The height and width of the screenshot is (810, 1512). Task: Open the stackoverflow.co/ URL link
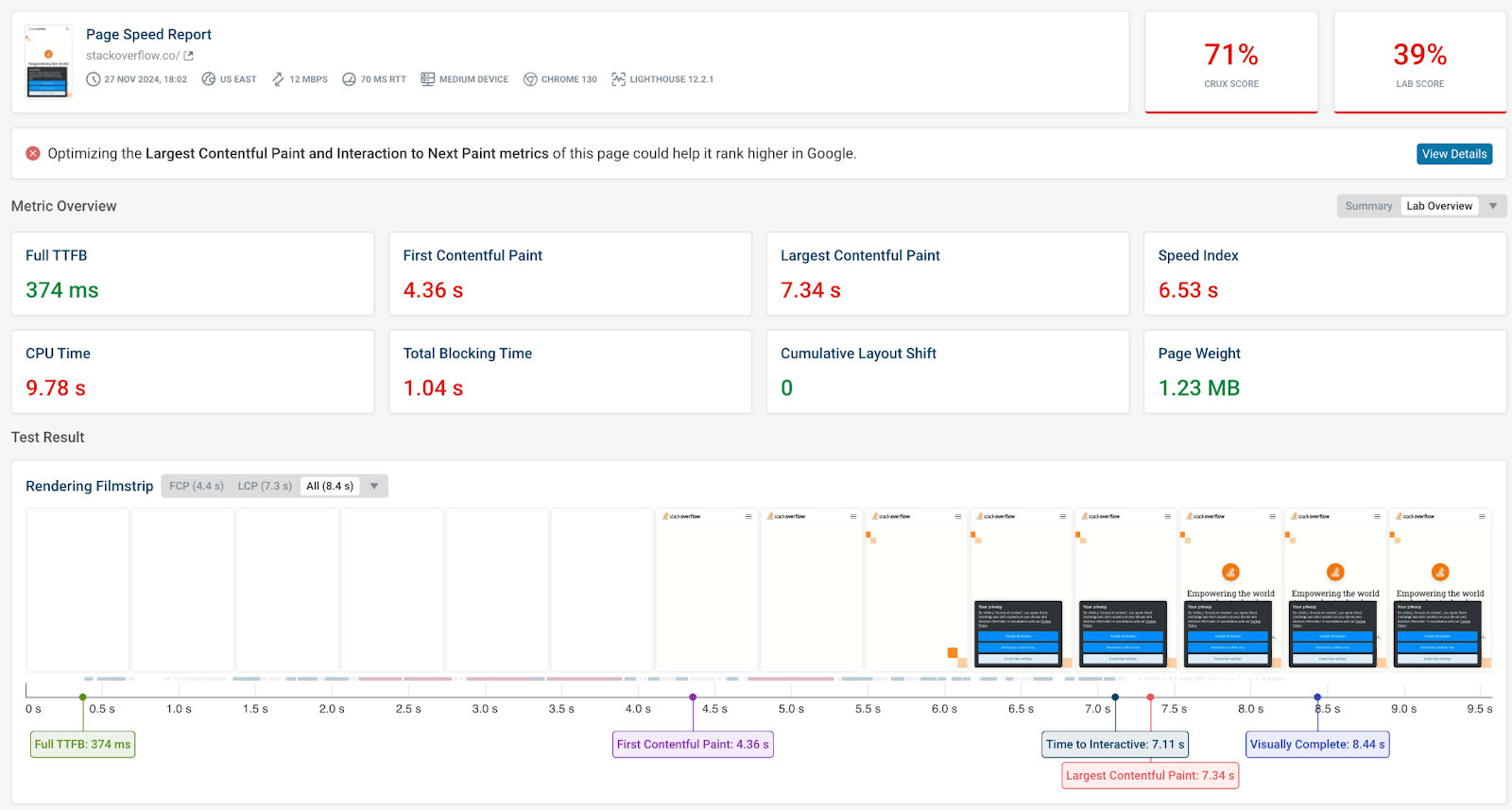[132, 56]
